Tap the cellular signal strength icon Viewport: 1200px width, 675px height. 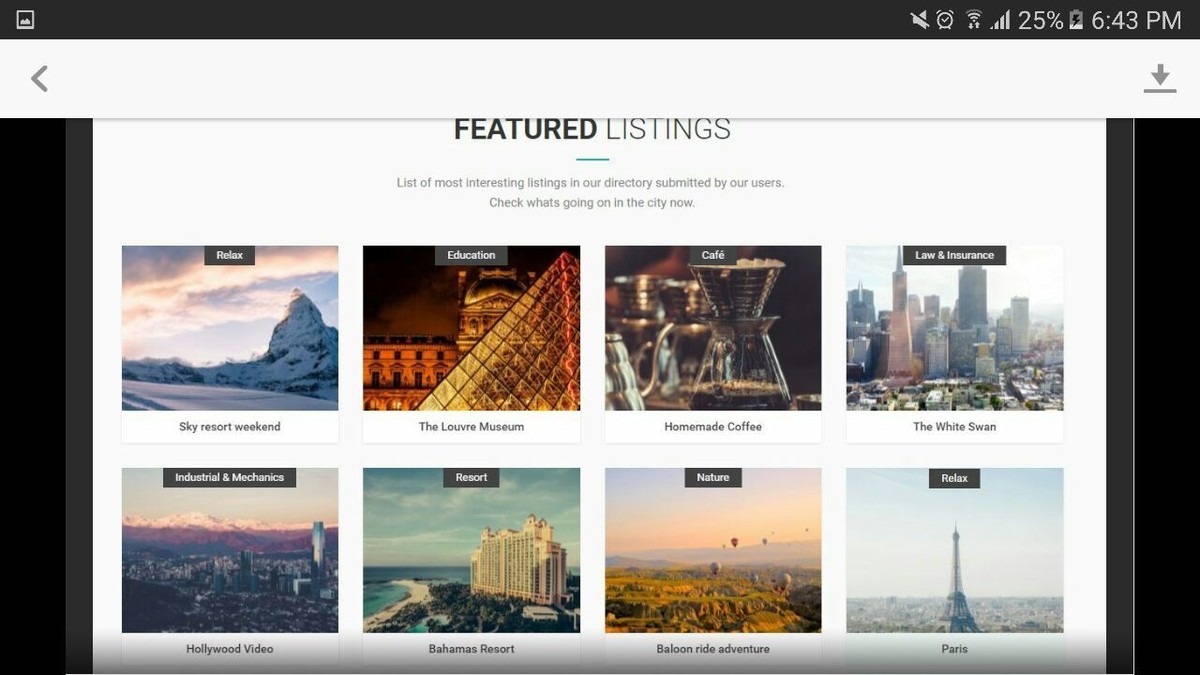tap(1001, 20)
